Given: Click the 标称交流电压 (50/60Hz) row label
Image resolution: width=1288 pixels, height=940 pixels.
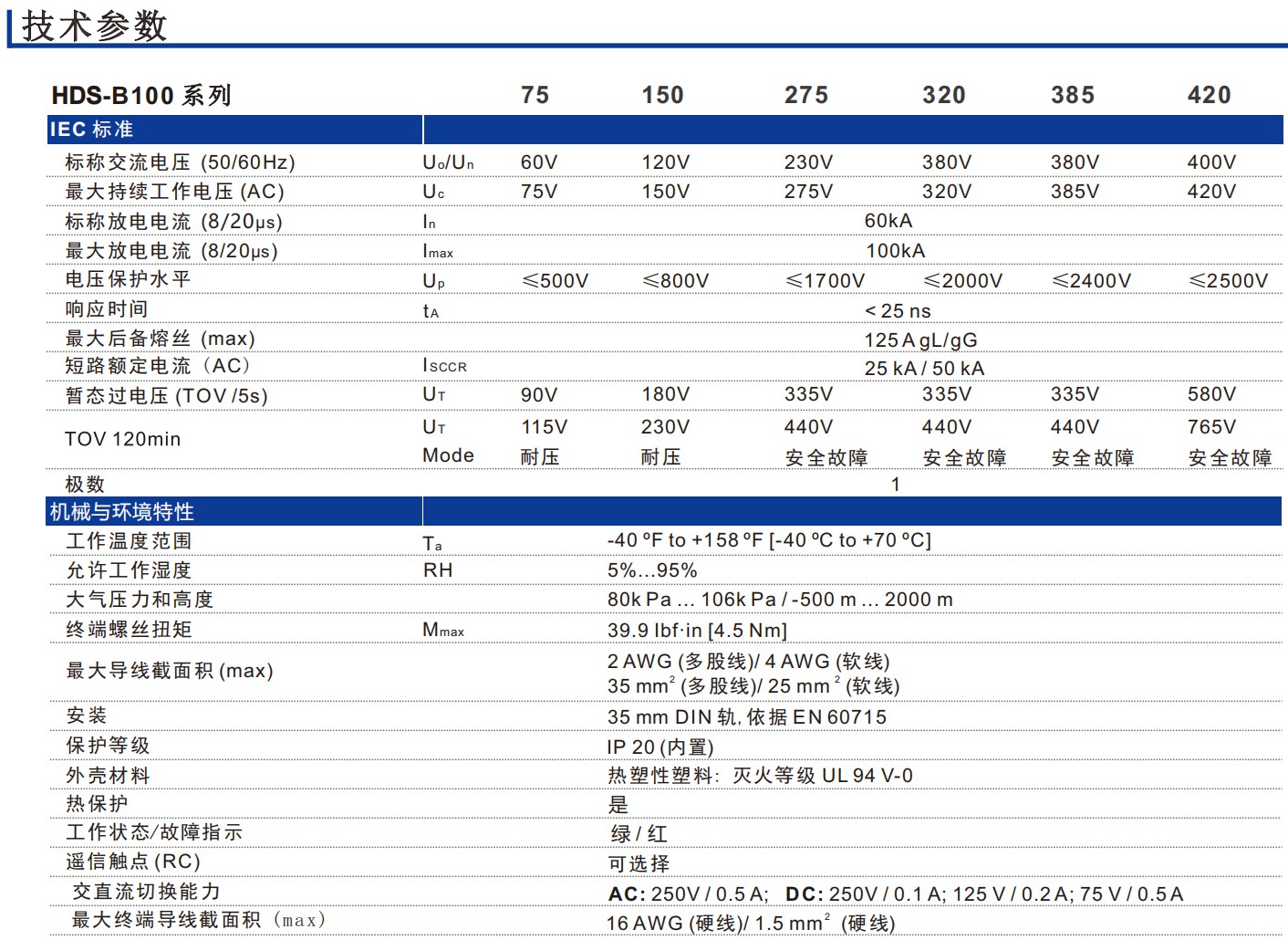Looking at the screenshot, I should point(180,162).
